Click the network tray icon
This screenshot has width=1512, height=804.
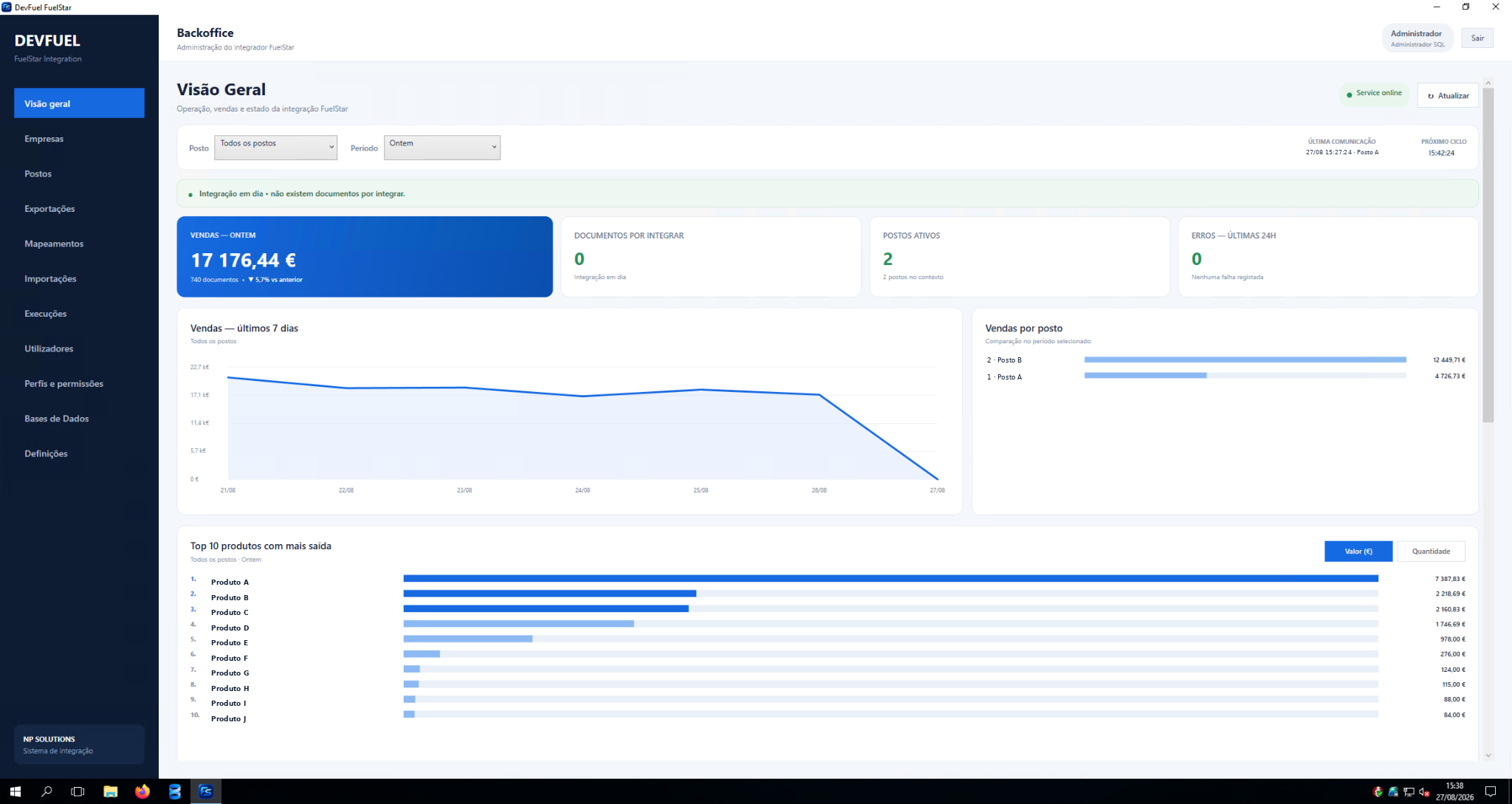click(x=1409, y=792)
